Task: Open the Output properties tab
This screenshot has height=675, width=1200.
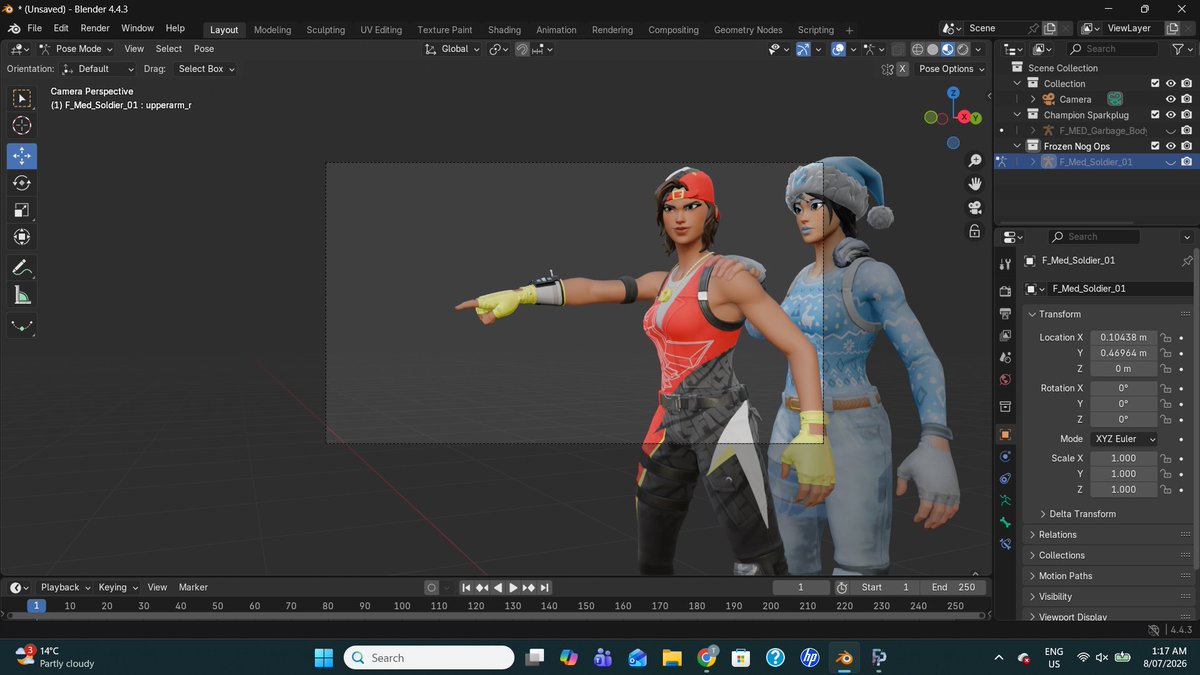Action: tap(1005, 313)
